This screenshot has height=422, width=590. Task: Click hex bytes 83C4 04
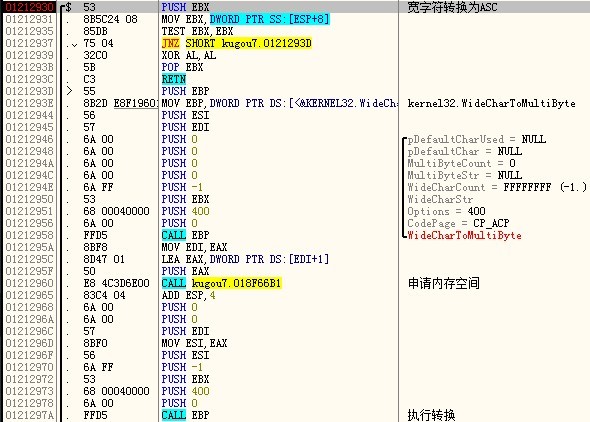click(x=104, y=296)
